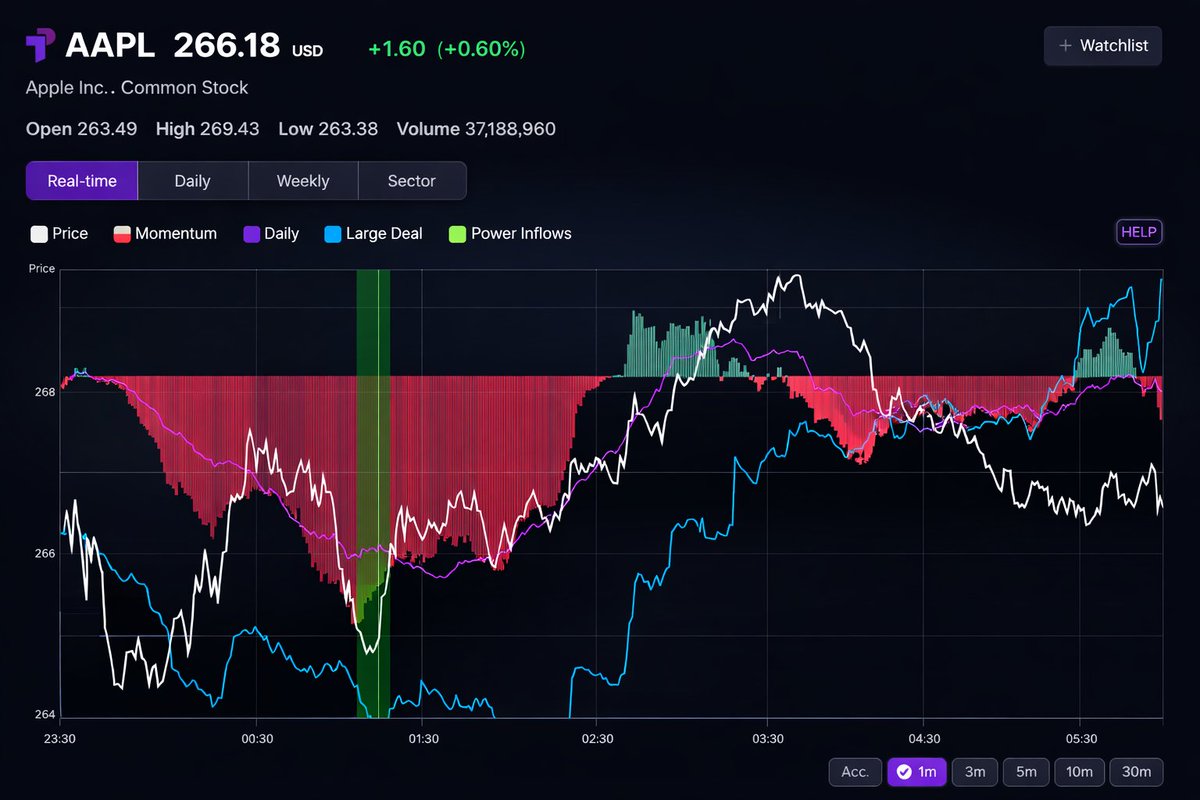The height and width of the screenshot is (800, 1200).
Task: Open the Sector view
Action: click(x=412, y=180)
